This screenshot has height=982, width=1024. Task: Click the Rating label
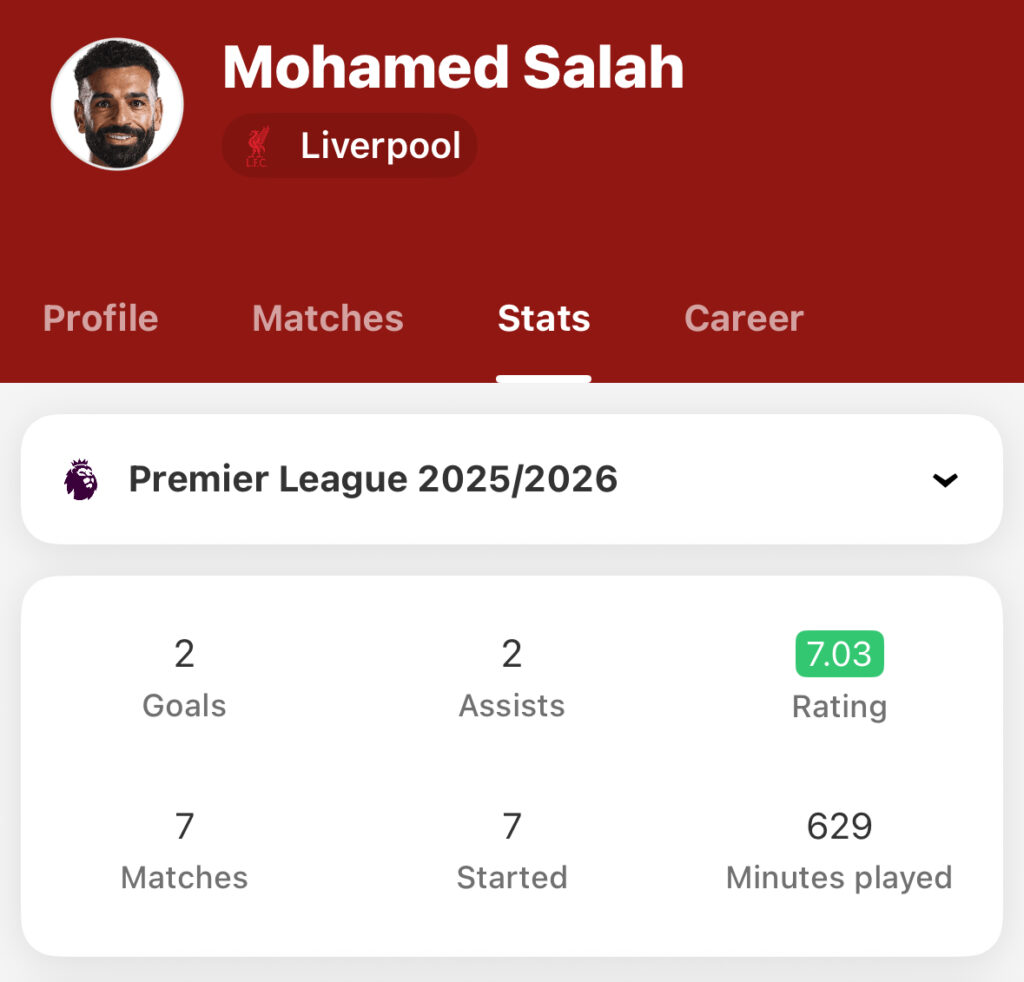839,707
